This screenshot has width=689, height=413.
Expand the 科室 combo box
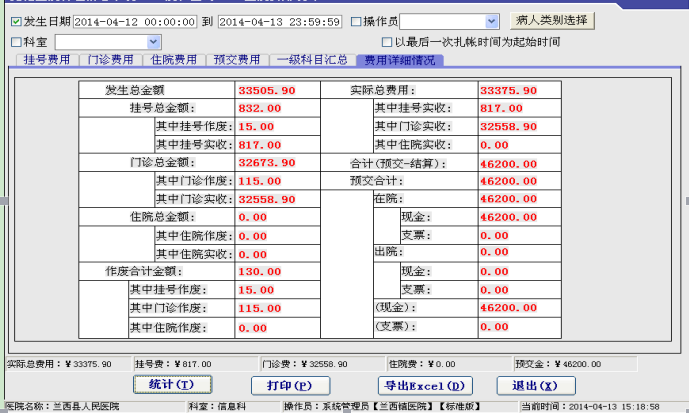click(153, 42)
